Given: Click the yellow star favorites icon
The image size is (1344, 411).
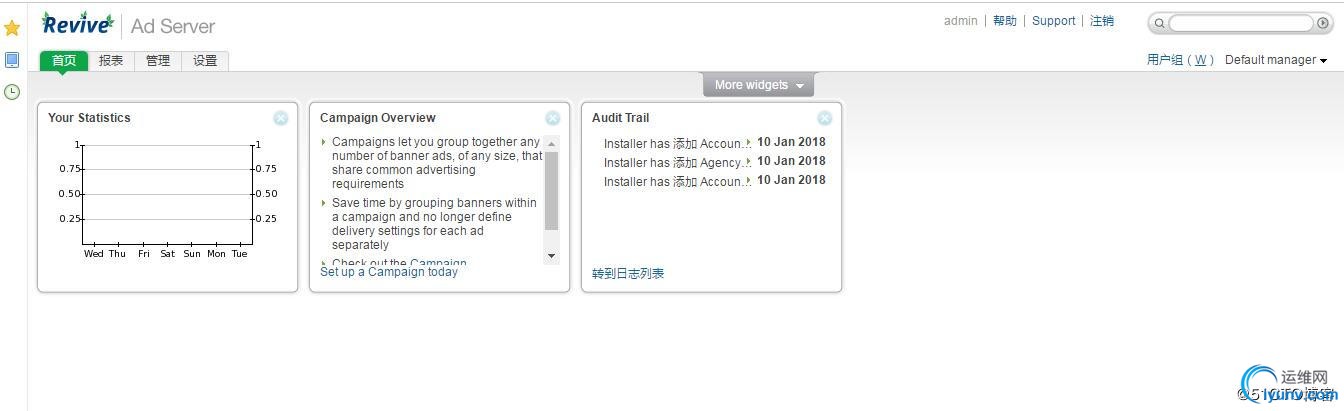Looking at the screenshot, I should tap(12, 28).
